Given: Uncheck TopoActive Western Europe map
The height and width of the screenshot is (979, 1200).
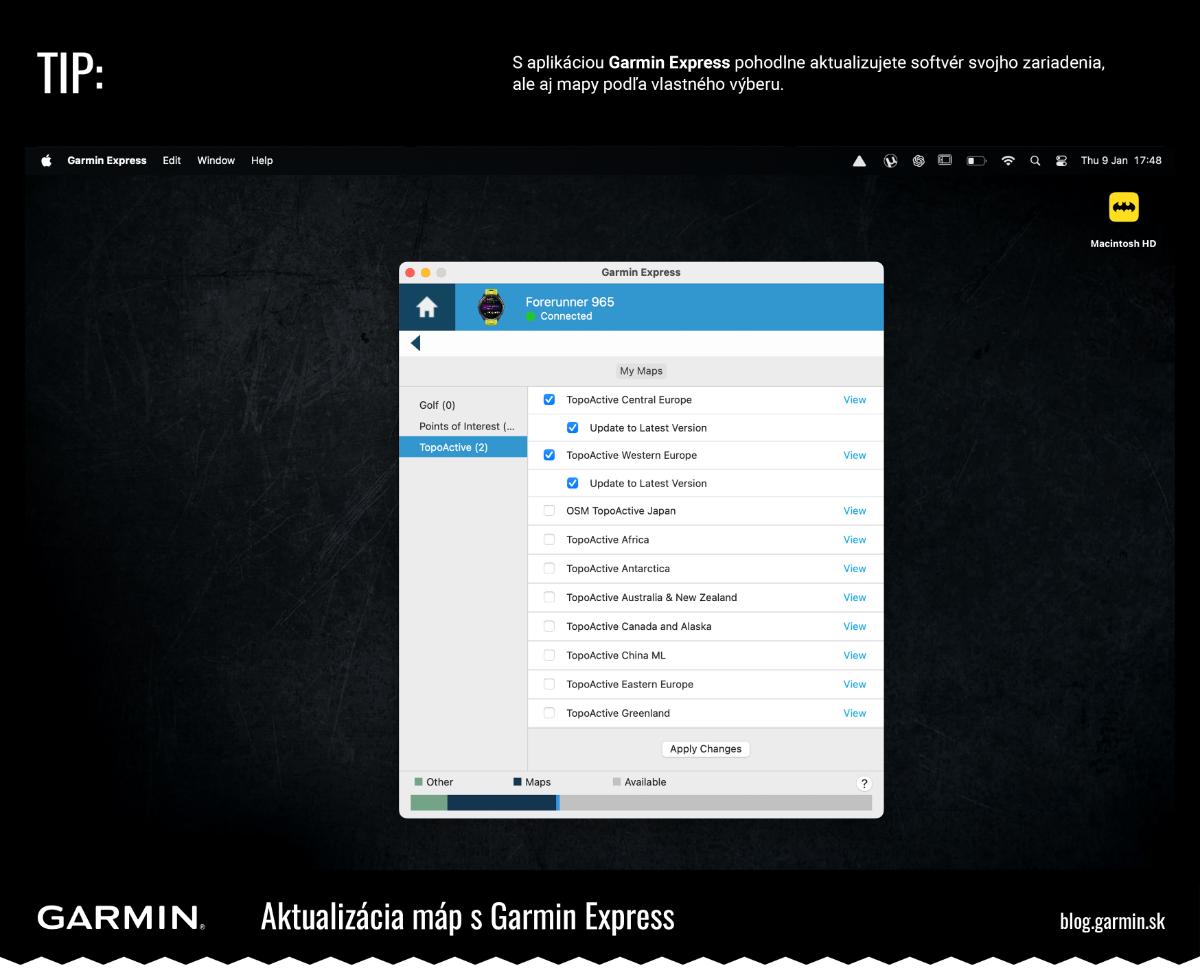Looking at the screenshot, I should click(x=549, y=455).
